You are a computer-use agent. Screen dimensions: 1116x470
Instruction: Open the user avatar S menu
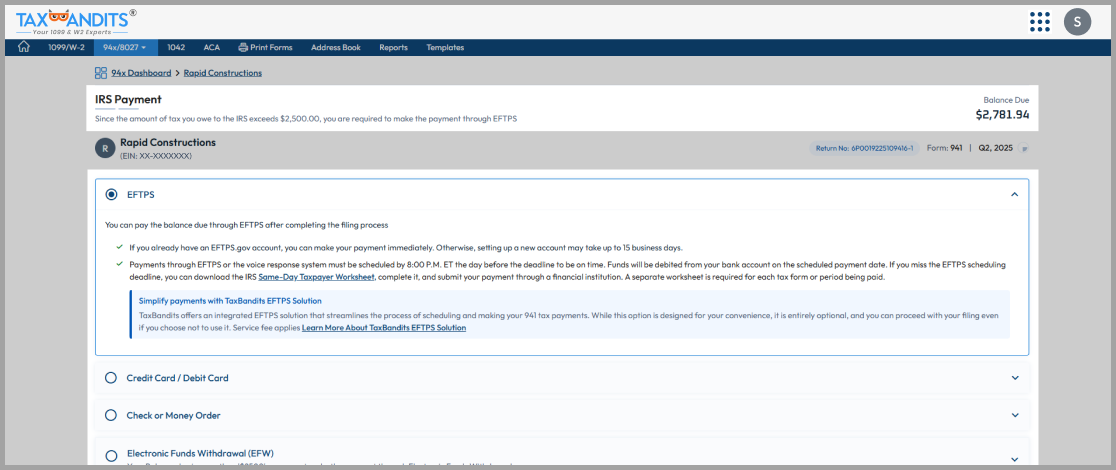1077,22
